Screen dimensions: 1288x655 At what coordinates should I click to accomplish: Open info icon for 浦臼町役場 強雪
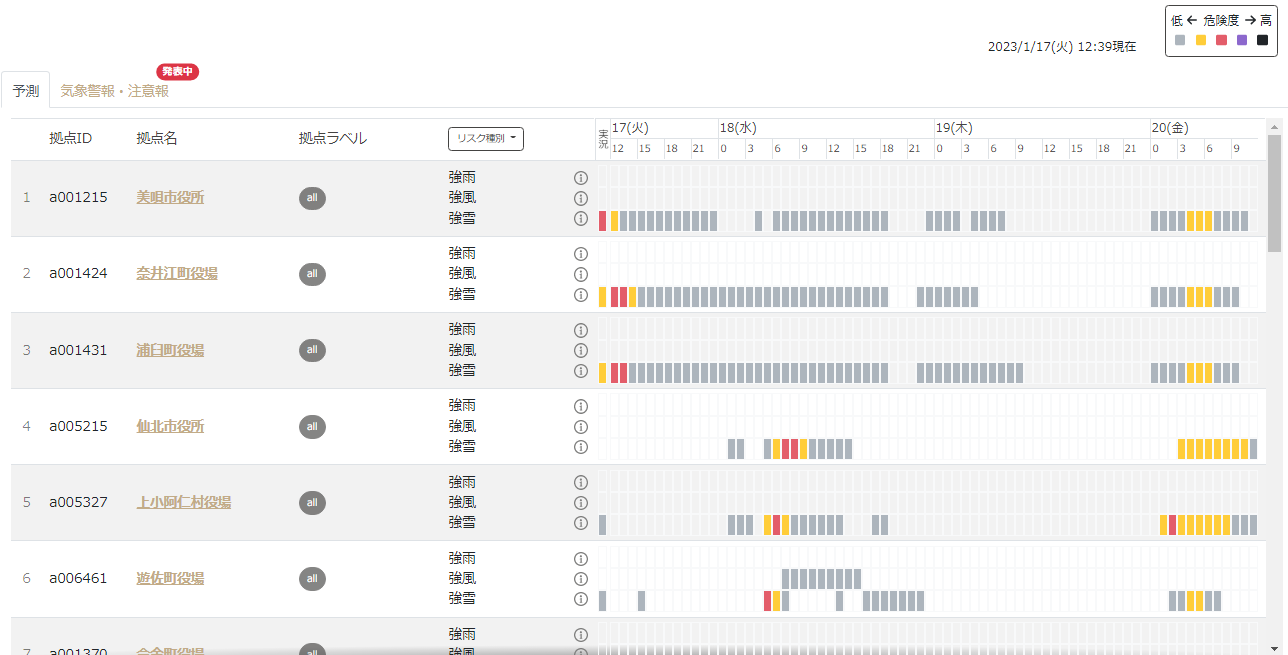(x=580, y=371)
